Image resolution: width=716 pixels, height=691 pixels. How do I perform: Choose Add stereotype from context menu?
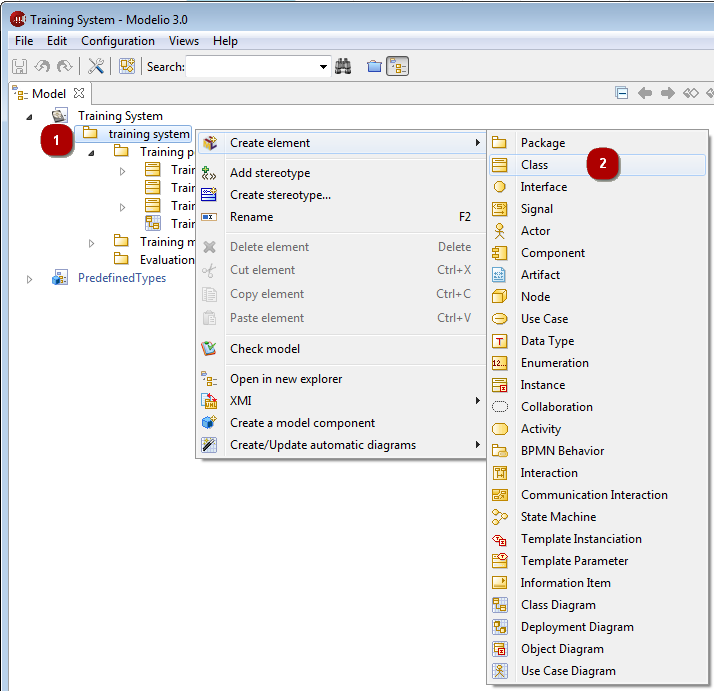[x=270, y=173]
